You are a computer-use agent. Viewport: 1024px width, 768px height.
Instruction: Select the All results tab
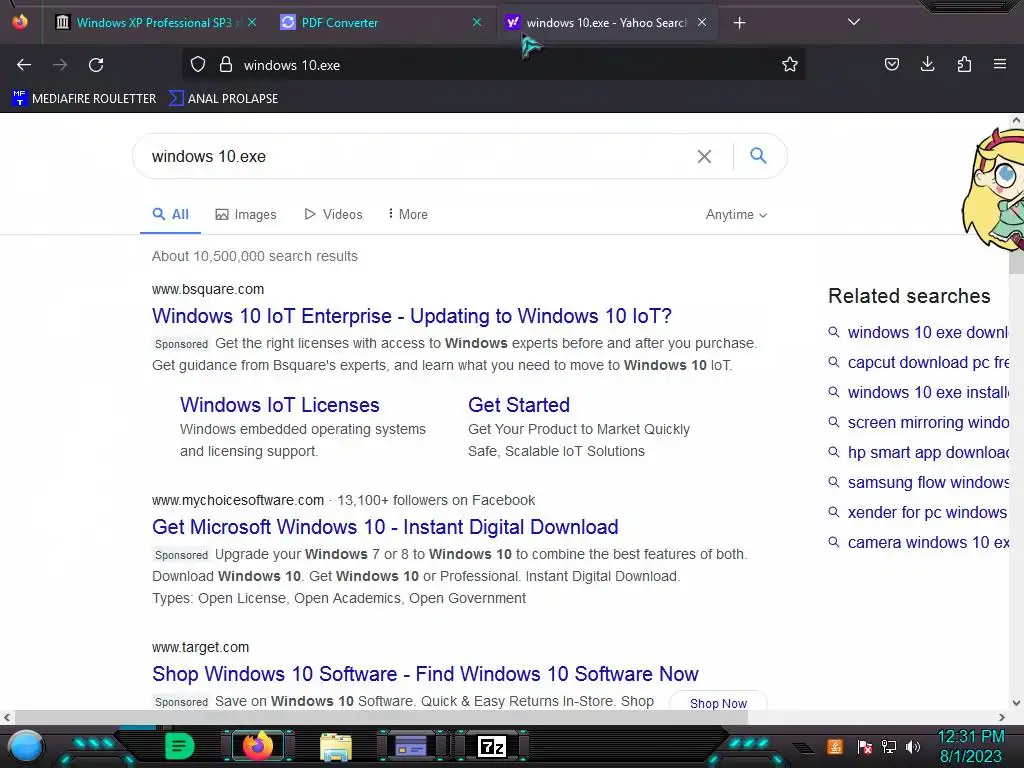point(170,214)
